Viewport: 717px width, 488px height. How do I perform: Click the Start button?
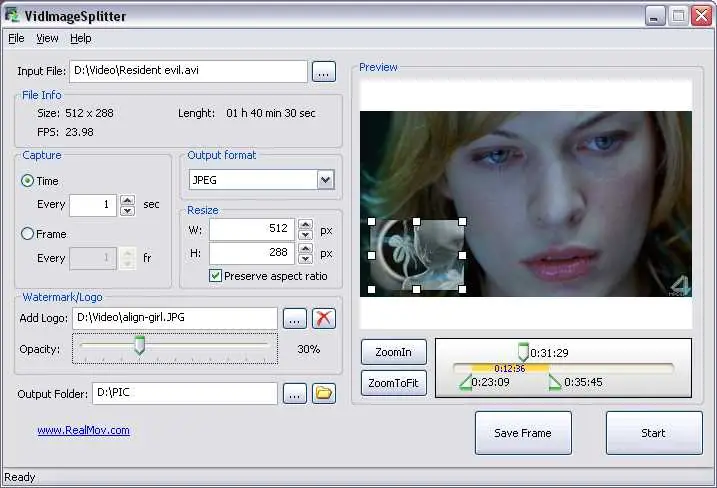pyautogui.click(x=654, y=433)
